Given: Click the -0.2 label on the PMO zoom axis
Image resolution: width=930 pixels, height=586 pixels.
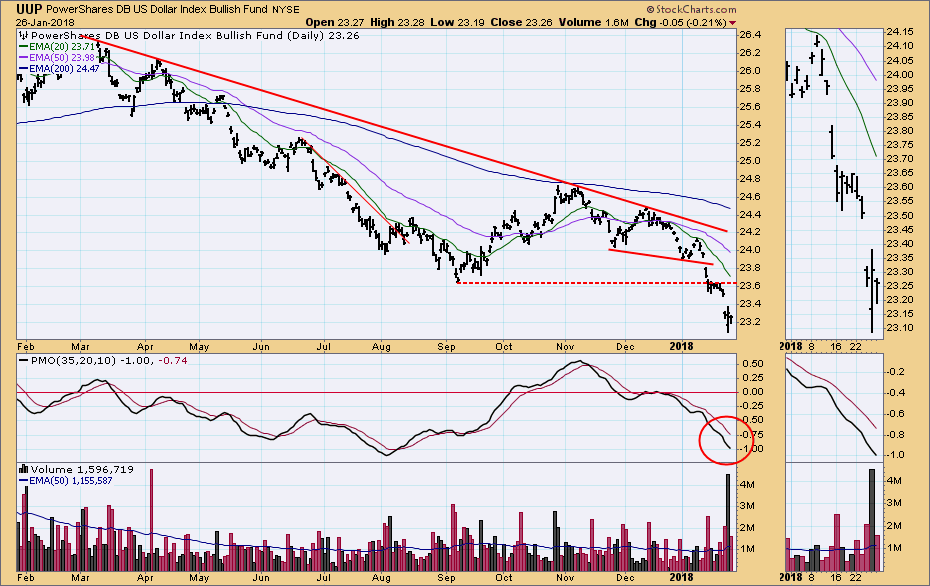Looking at the screenshot, I should click(896, 372).
